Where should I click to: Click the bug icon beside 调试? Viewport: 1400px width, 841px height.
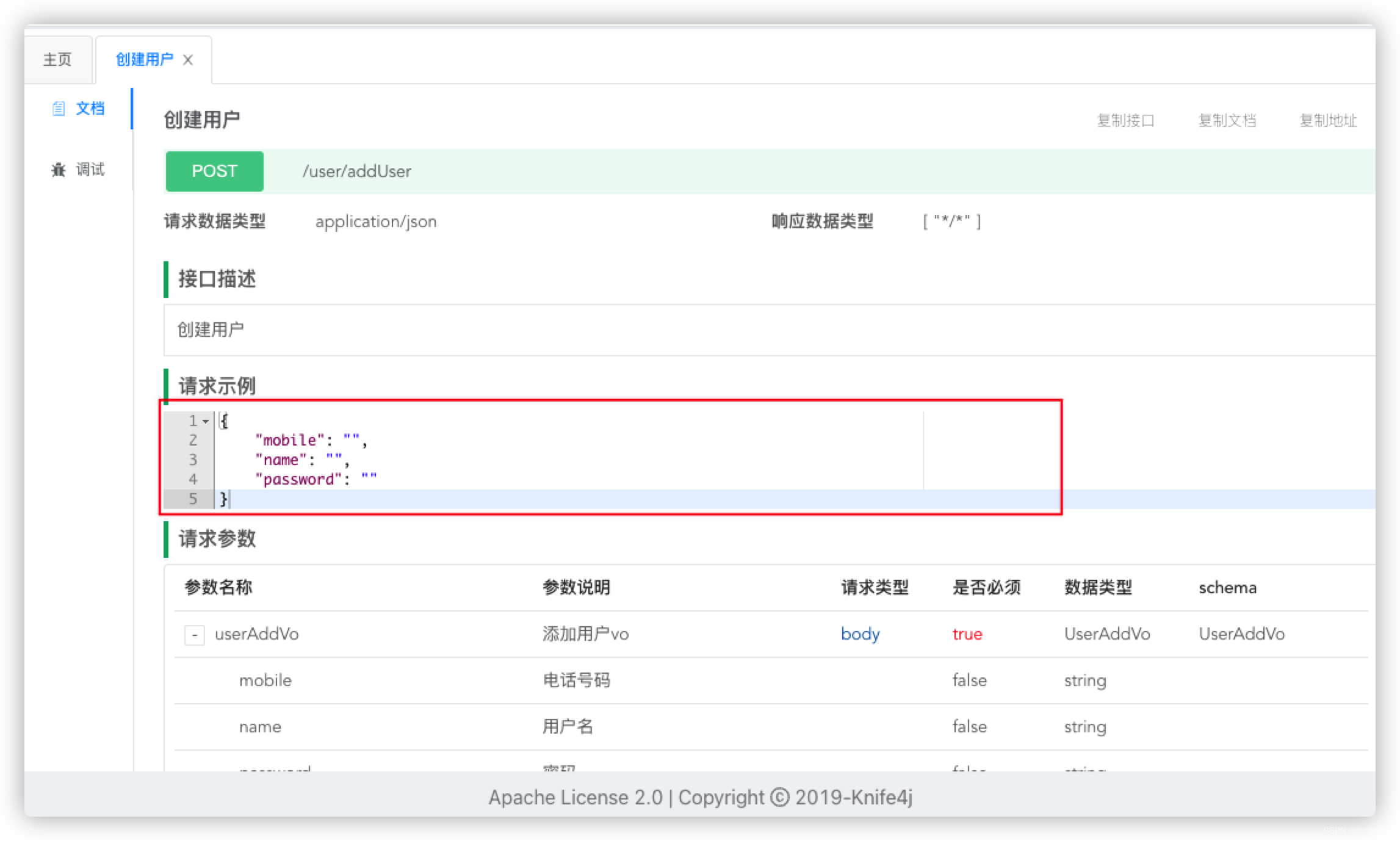pyautogui.click(x=59, y=169)
